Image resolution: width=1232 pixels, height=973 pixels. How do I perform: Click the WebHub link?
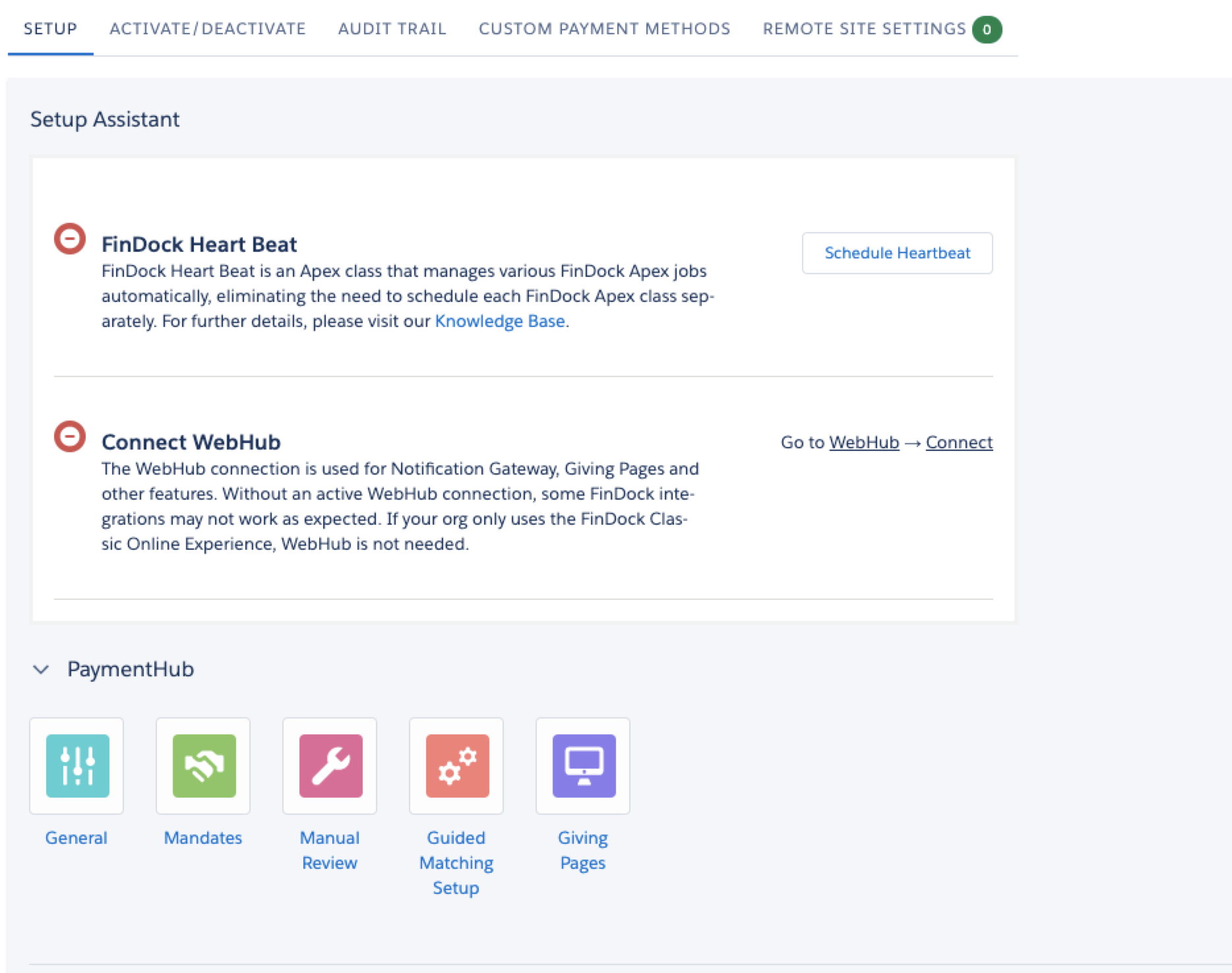tap(864, 442)
